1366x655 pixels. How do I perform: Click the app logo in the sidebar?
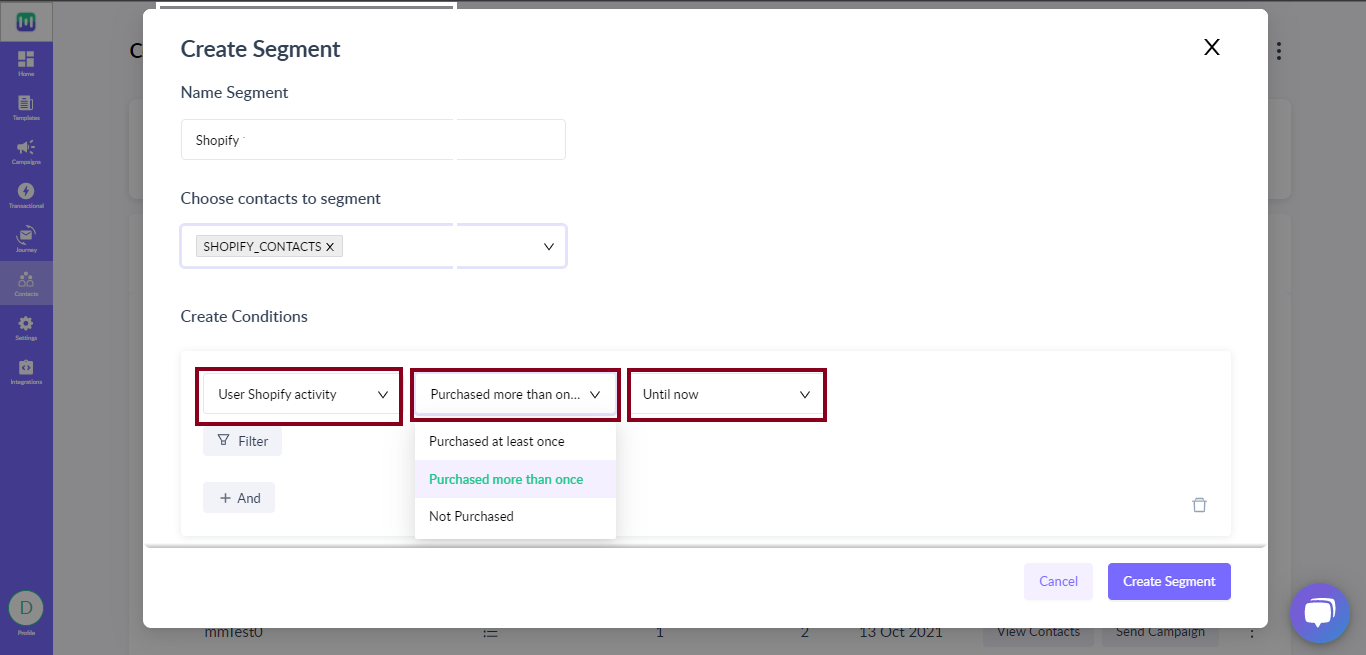(x=26, y=21)
